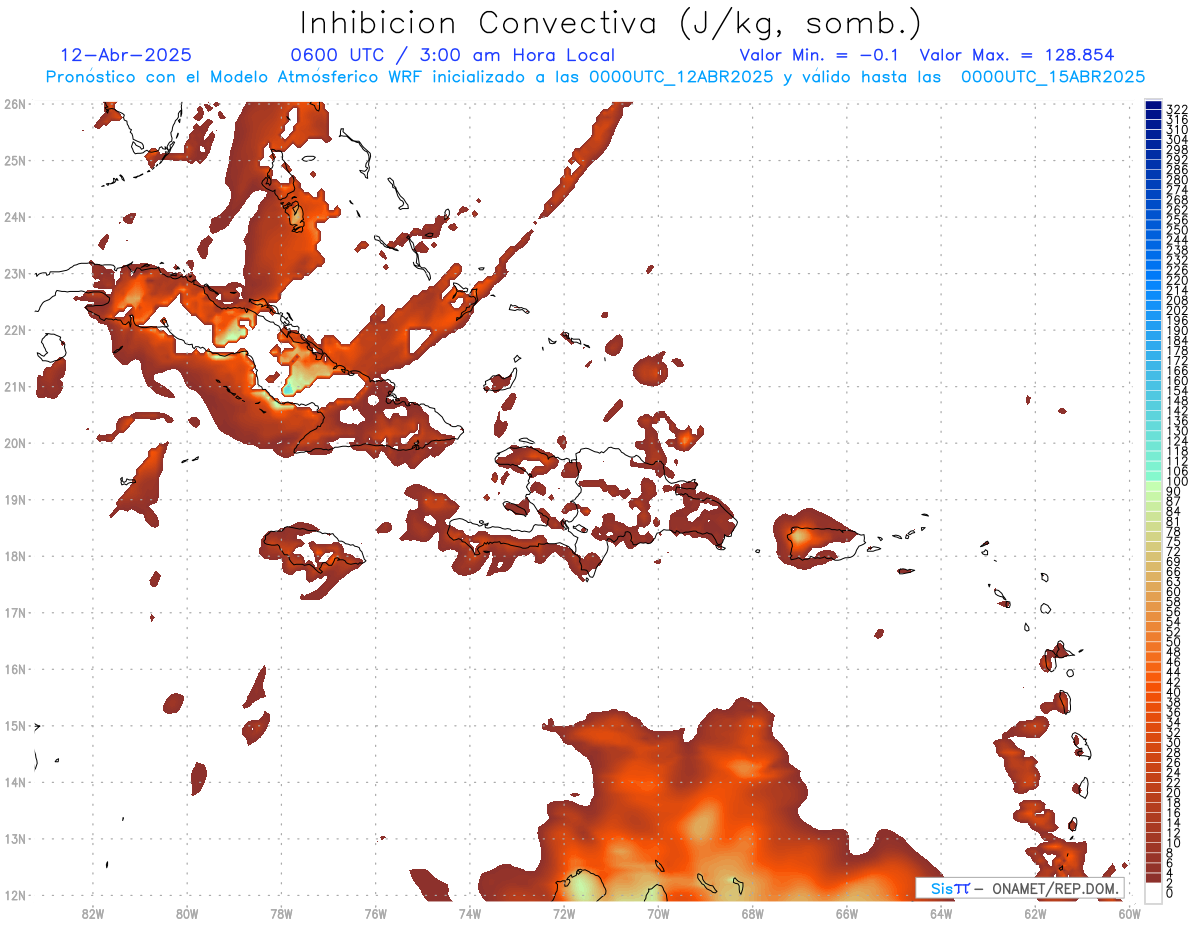Click the white 0 color scale swatch
Viewport: 1200px width, 927px height.
(1153, 893)
